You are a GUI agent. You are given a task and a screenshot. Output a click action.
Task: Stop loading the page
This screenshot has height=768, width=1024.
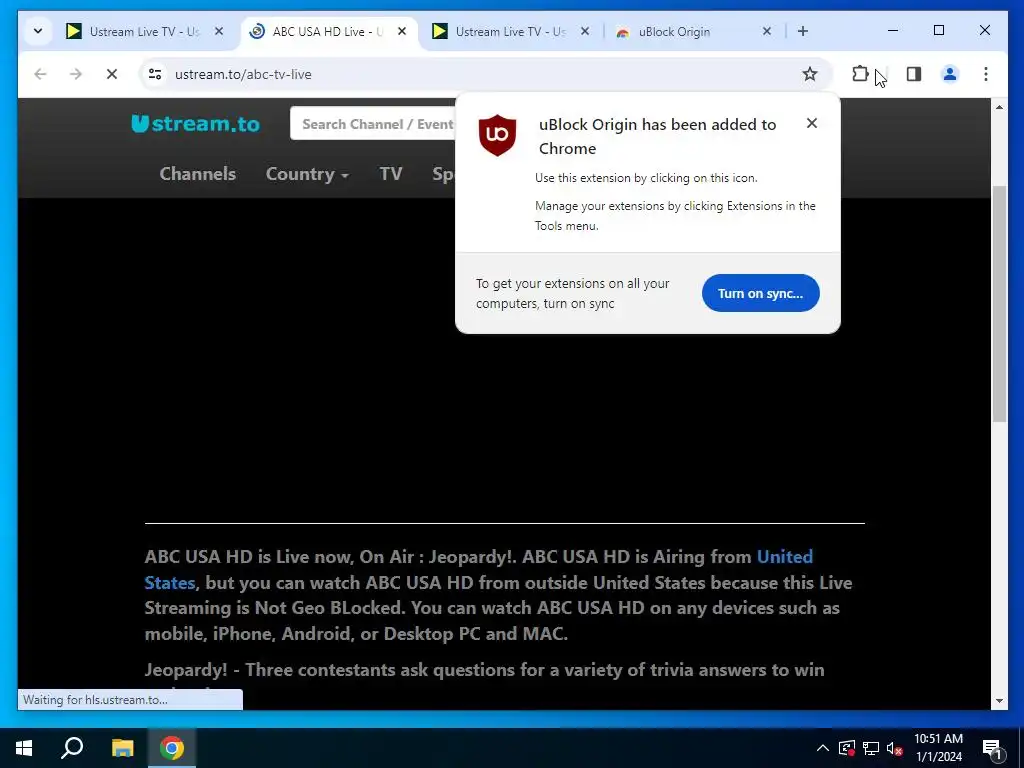tap(112, 74)
